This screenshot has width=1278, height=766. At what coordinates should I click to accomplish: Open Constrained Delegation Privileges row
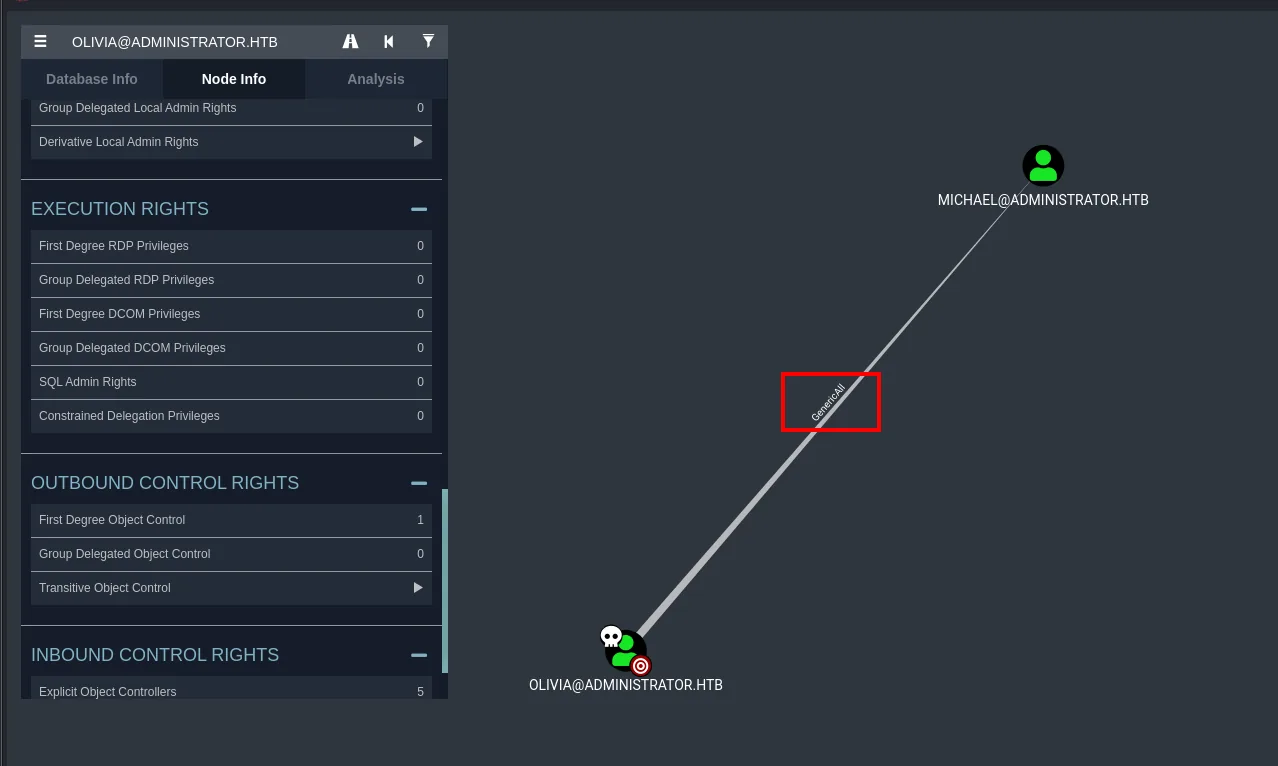(231, 416)
